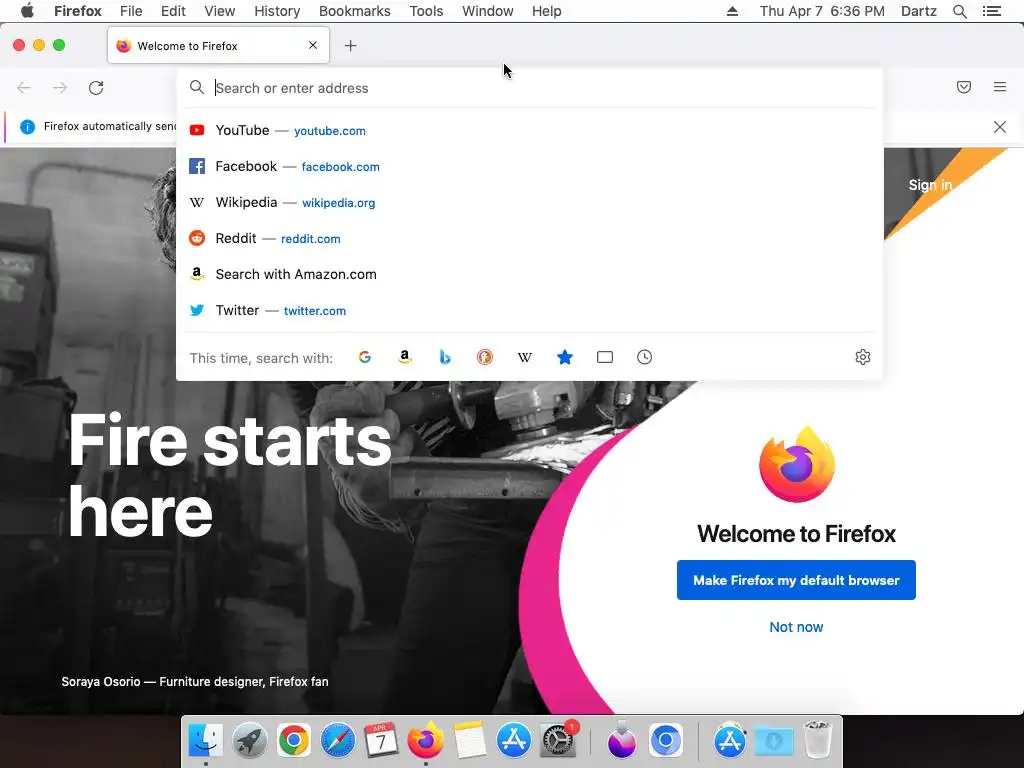
Task: Open the Bookmarks menu
Action: pyautogui.click(x=355, y=11)
